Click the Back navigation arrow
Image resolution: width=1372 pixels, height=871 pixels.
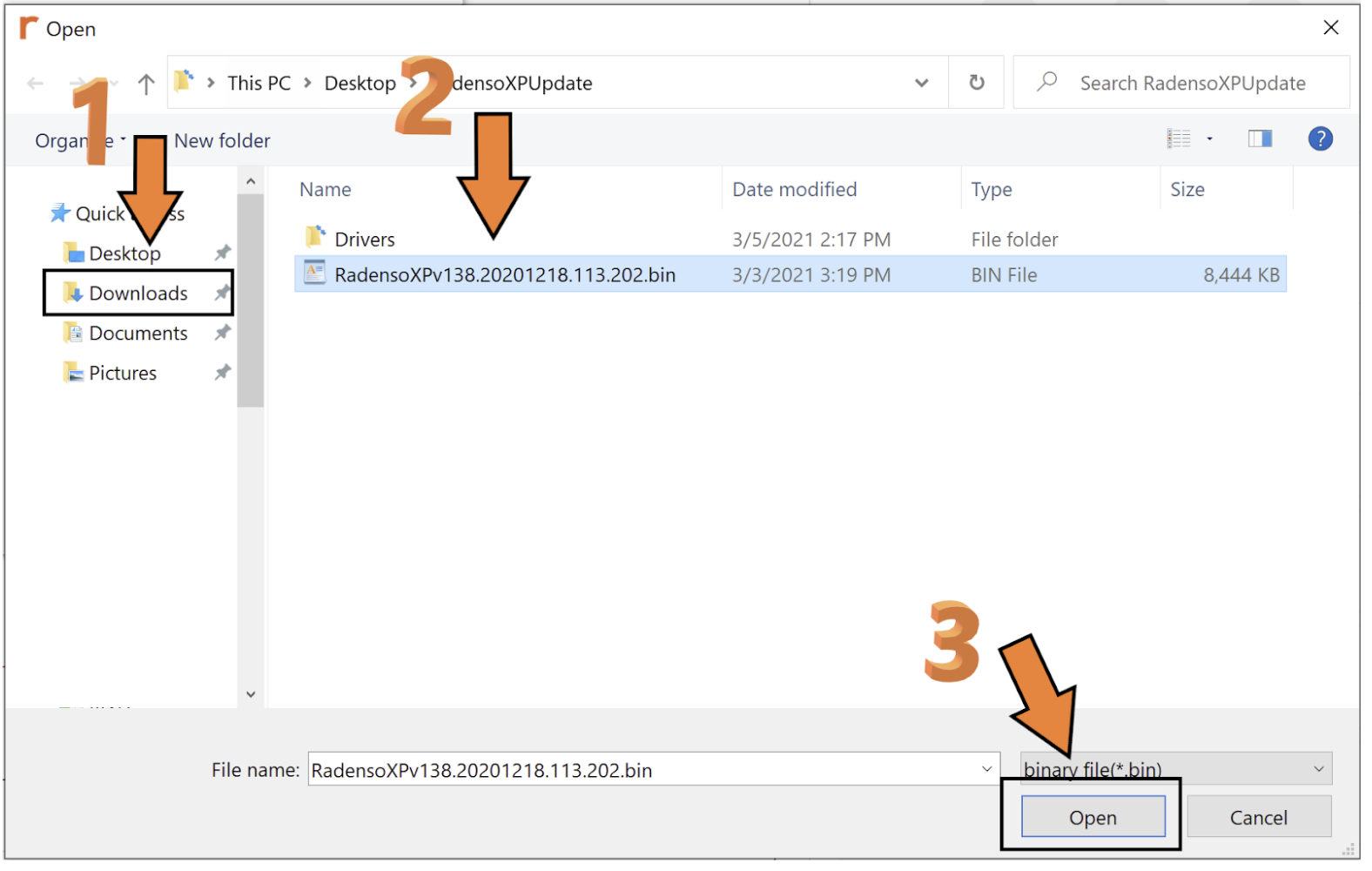[x=36, y=84]
